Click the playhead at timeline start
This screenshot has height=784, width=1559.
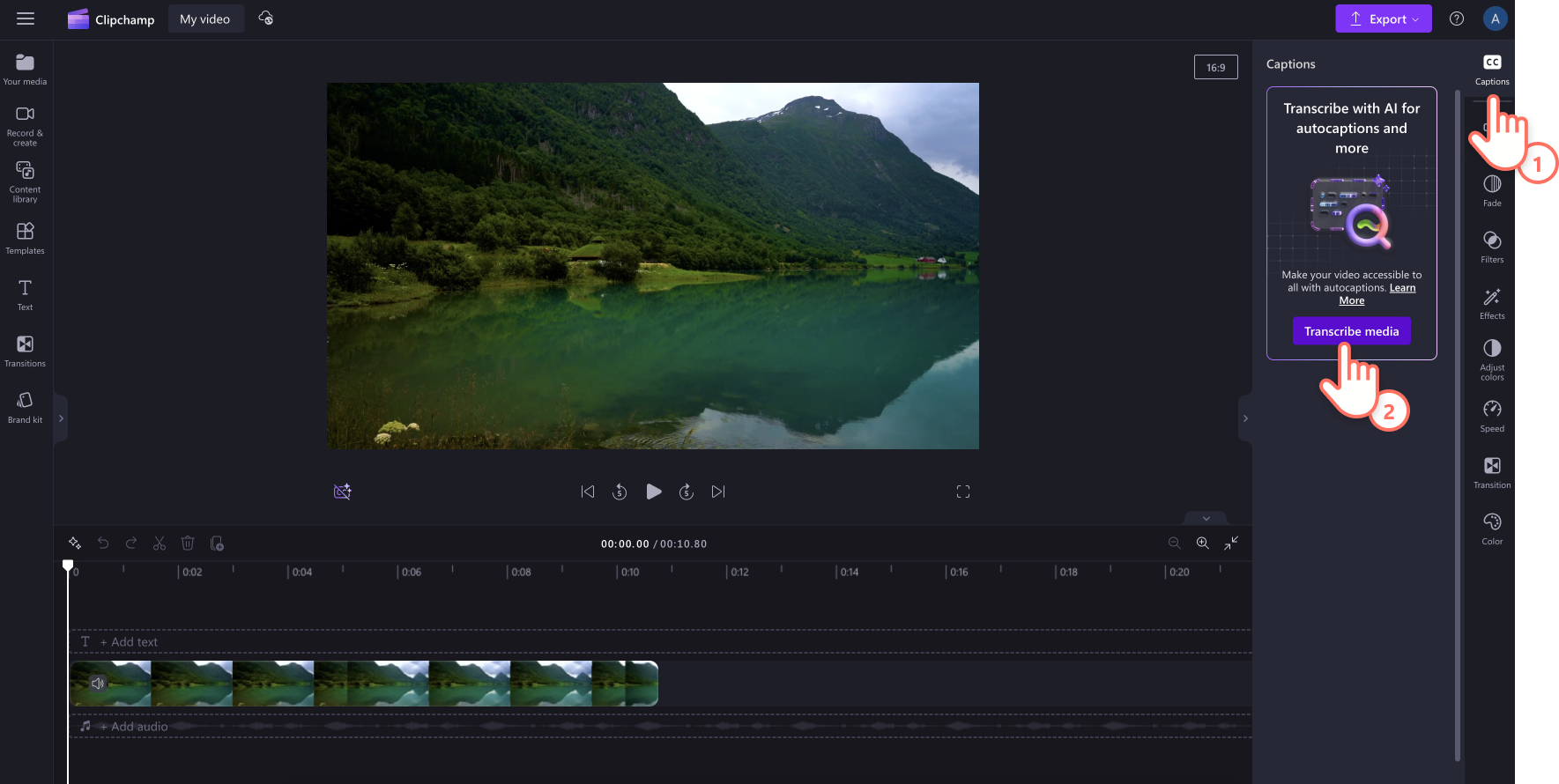pyautogui.click(x=68, y=566)
